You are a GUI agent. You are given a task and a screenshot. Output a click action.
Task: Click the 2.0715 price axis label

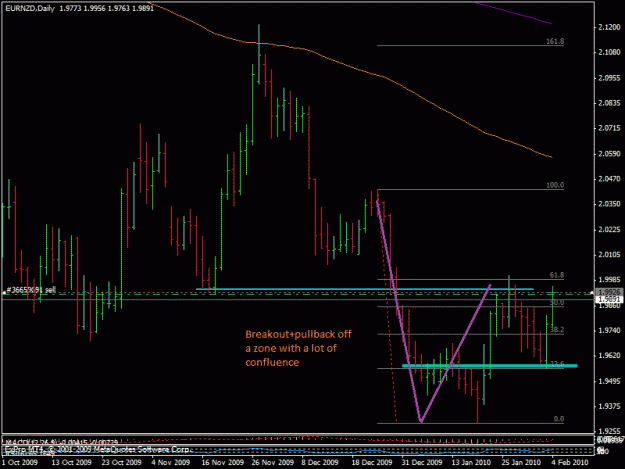609,128
